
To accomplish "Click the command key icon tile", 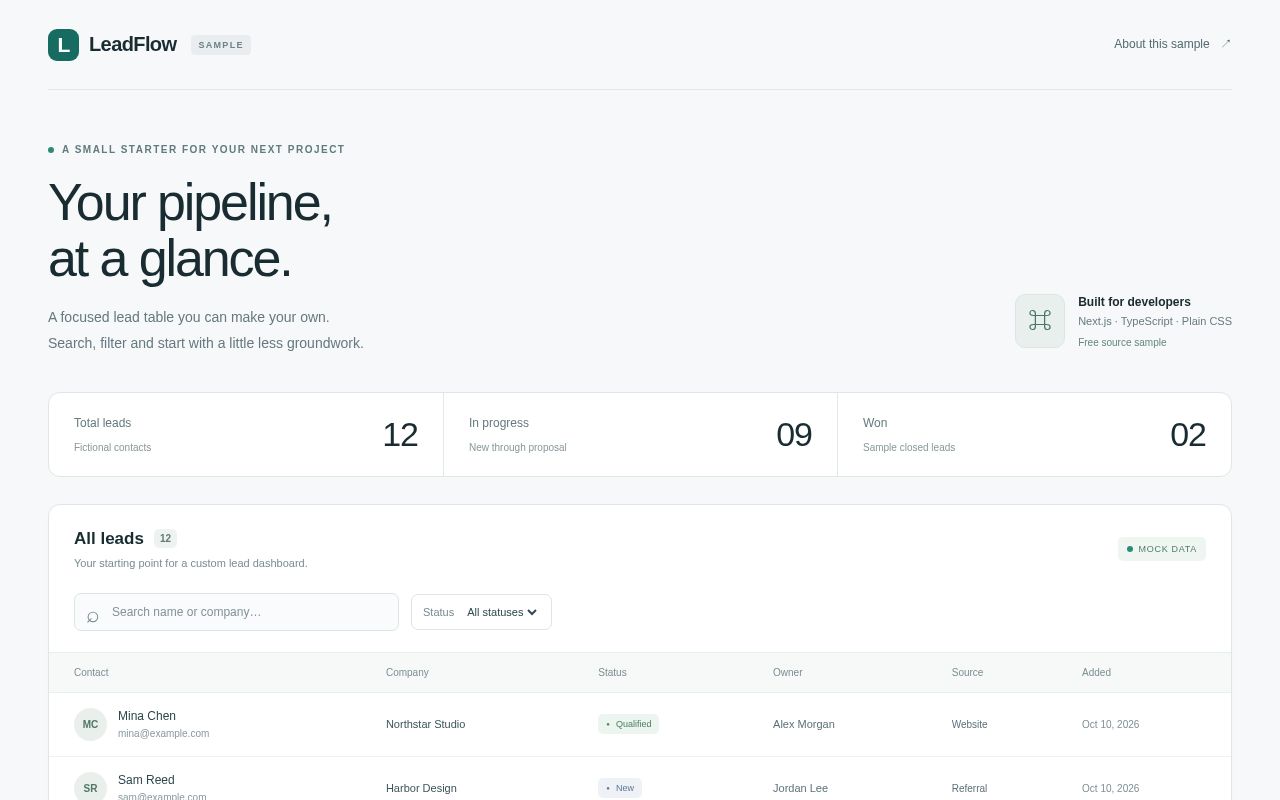I will tap(1040, 321).
